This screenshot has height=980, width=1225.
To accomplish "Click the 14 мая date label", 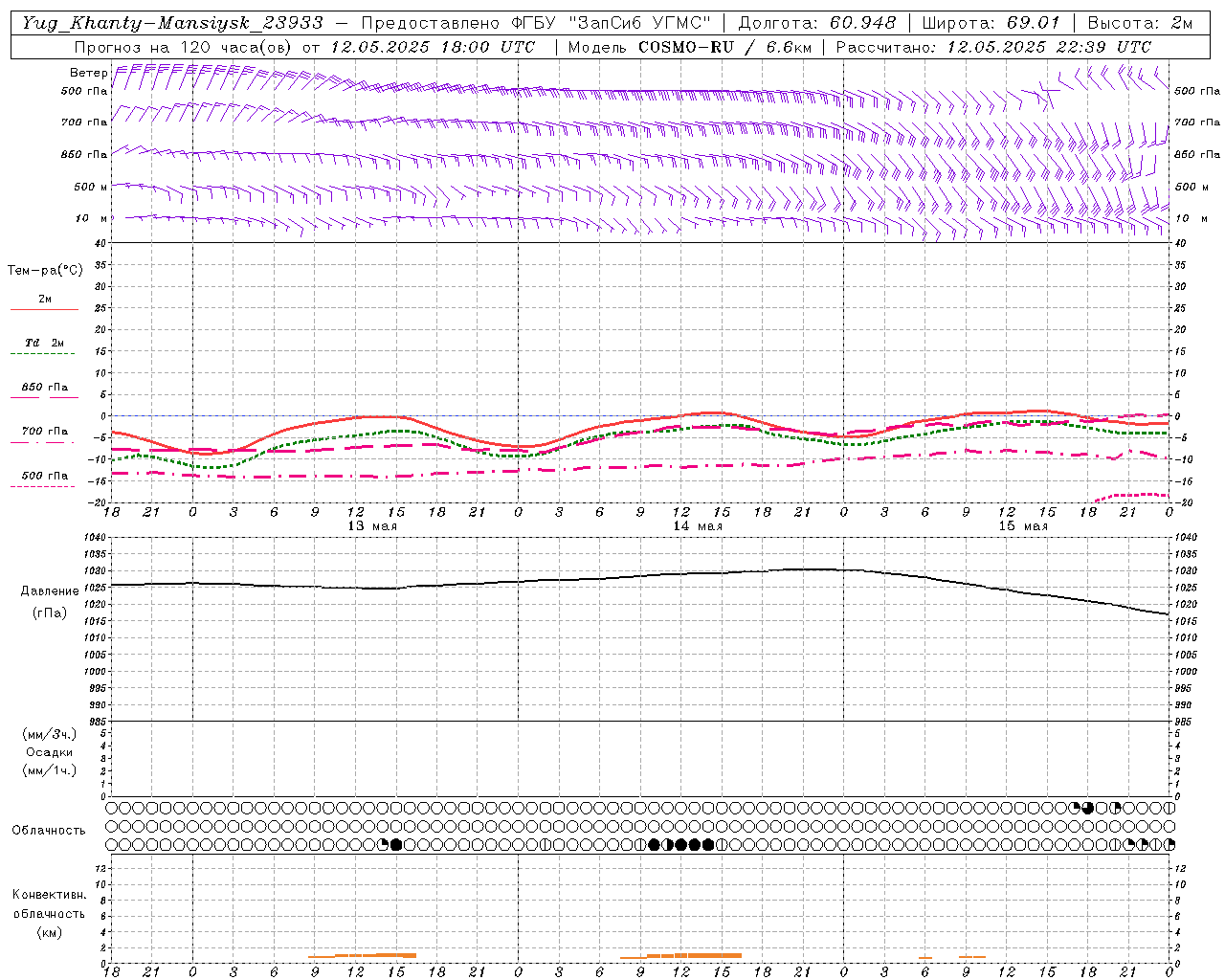I will click(698, 526).
